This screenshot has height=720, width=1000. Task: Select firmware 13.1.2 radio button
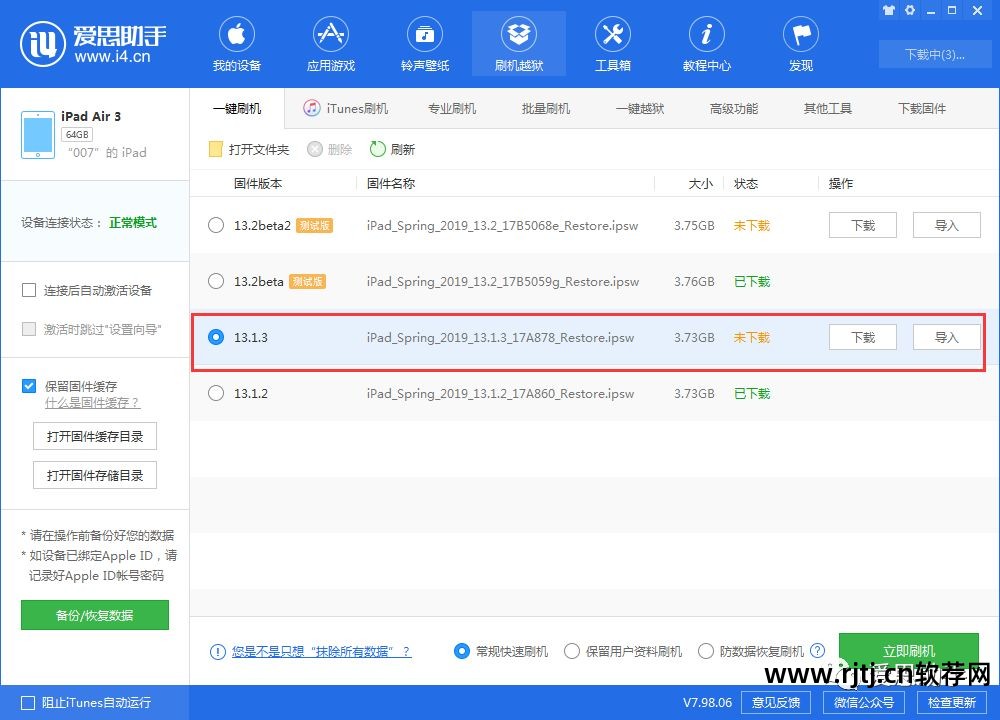216,393
